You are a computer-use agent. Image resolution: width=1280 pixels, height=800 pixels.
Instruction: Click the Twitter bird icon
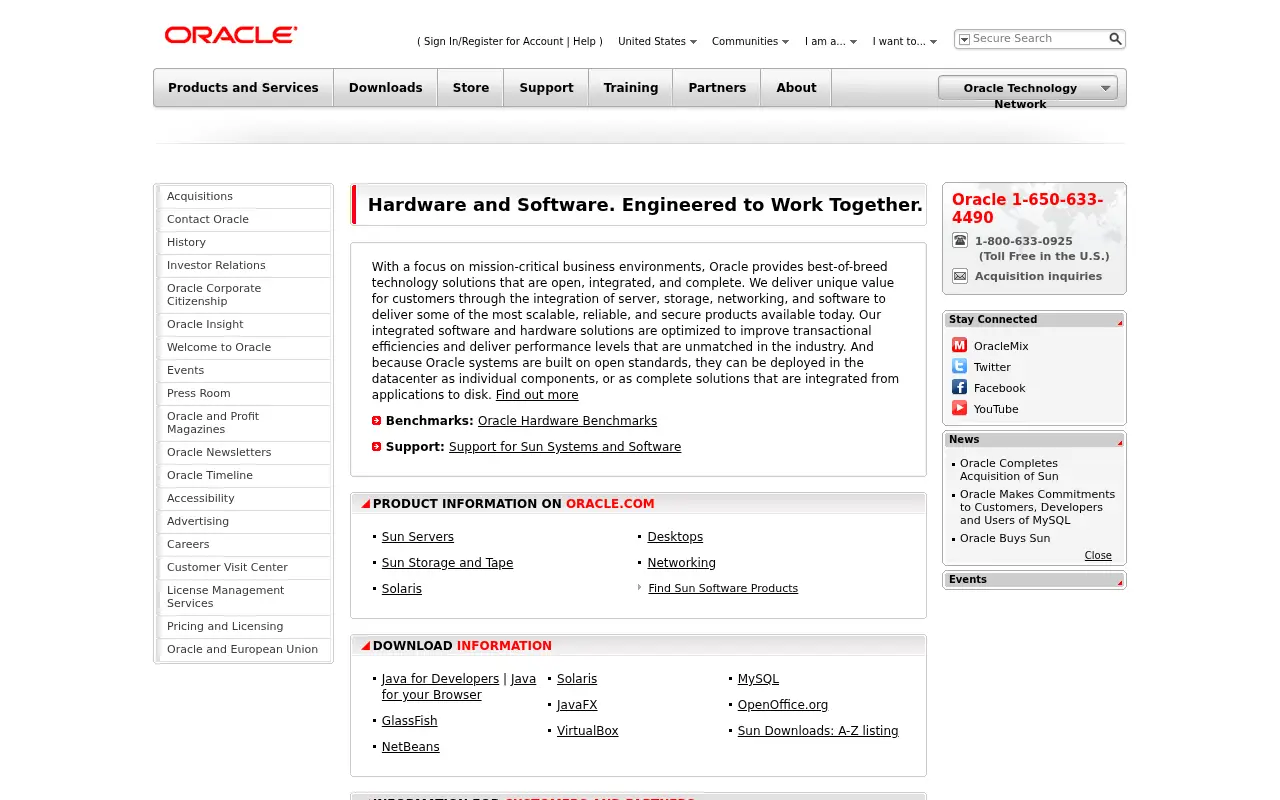click(959, 366)
